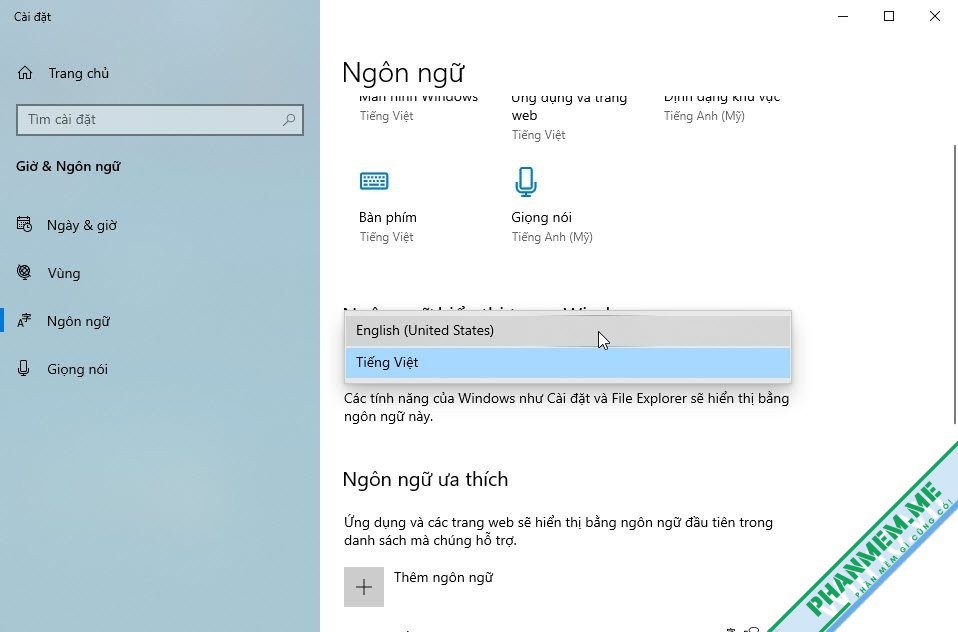Select English (United States) in dropdown
The image size is (958, 632).
pos(568,331)
